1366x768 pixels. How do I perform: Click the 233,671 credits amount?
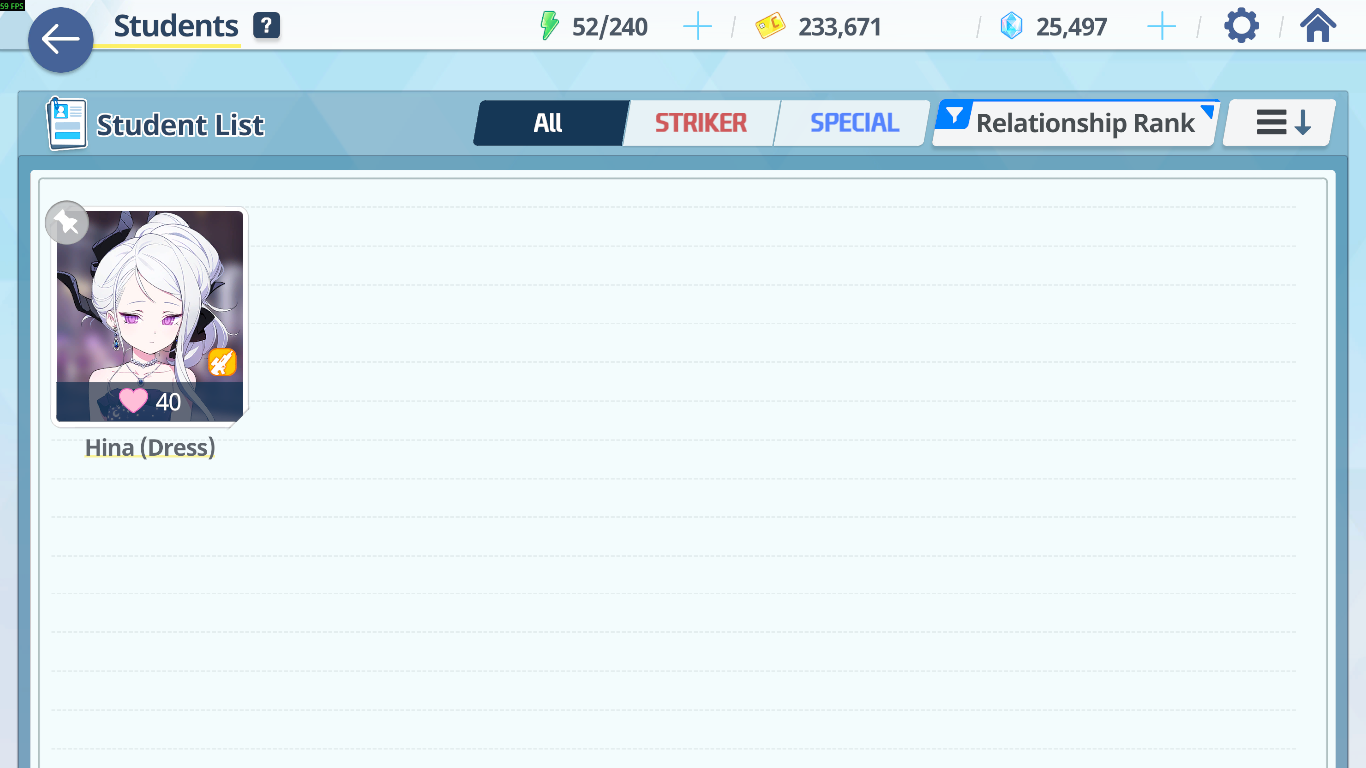tap(840, 27)
